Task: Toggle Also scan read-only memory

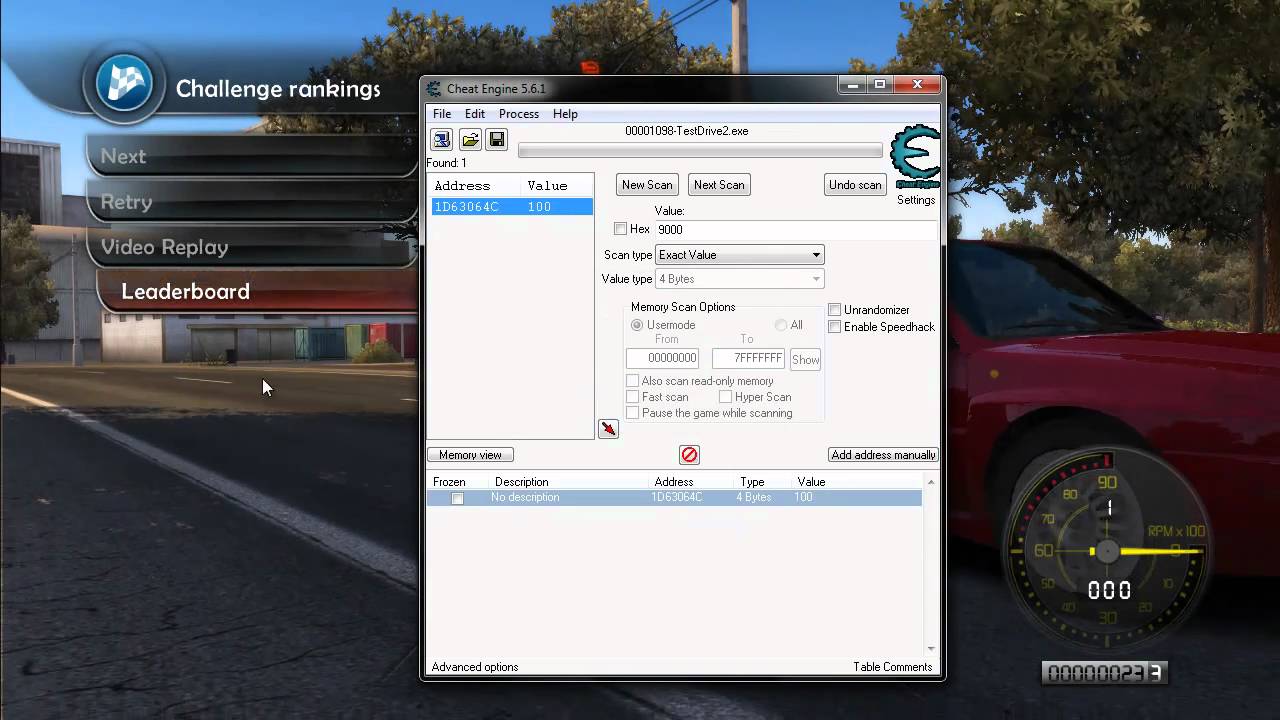Action: pos(632,381)
